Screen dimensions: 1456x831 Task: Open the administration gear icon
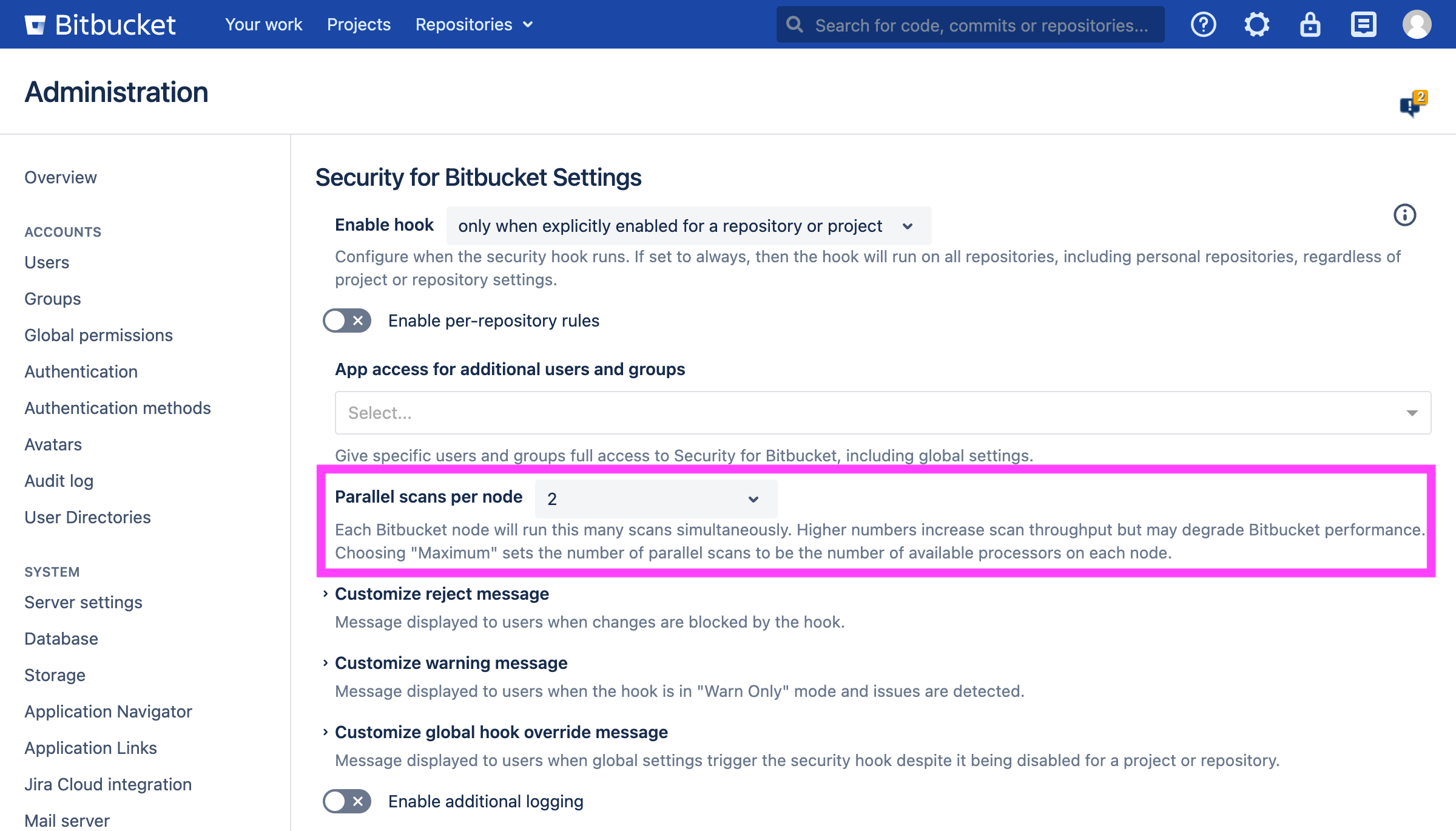pos(1256,25)
